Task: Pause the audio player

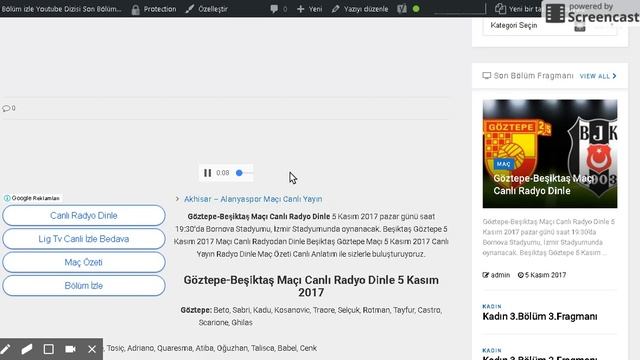Action: point(207,173)
